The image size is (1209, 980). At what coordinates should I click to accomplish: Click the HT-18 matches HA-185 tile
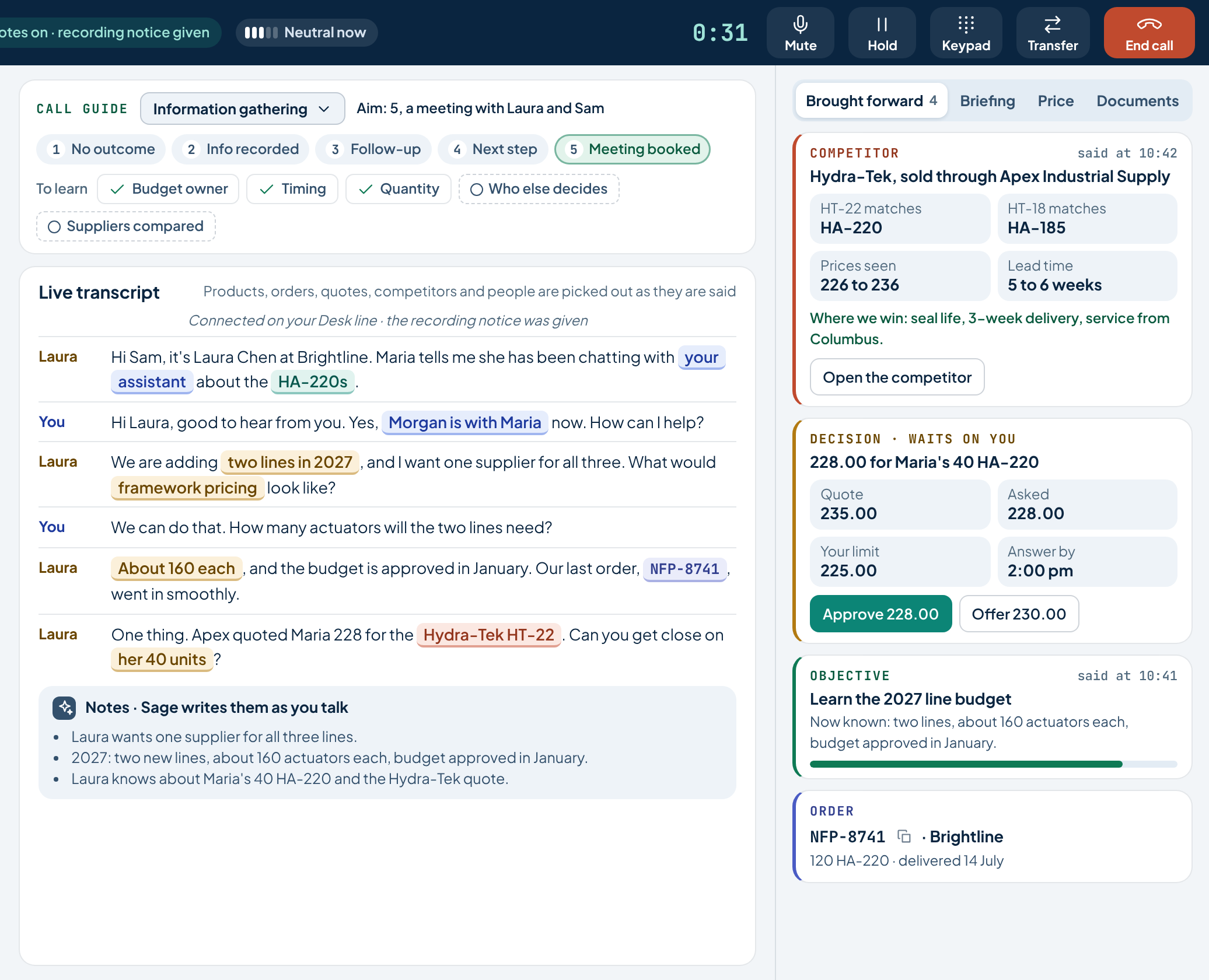(1087, 219)
